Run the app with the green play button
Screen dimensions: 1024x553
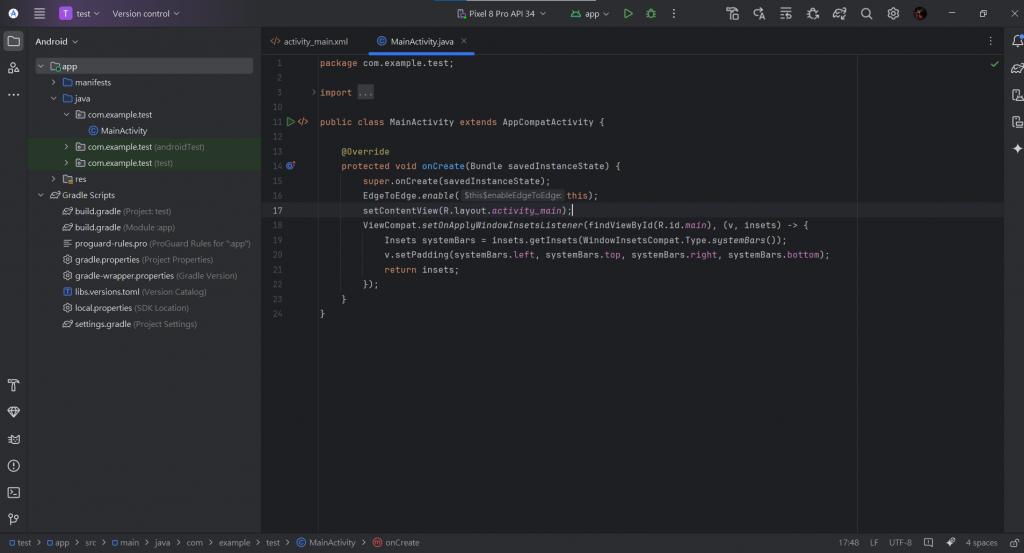(628, 14)
